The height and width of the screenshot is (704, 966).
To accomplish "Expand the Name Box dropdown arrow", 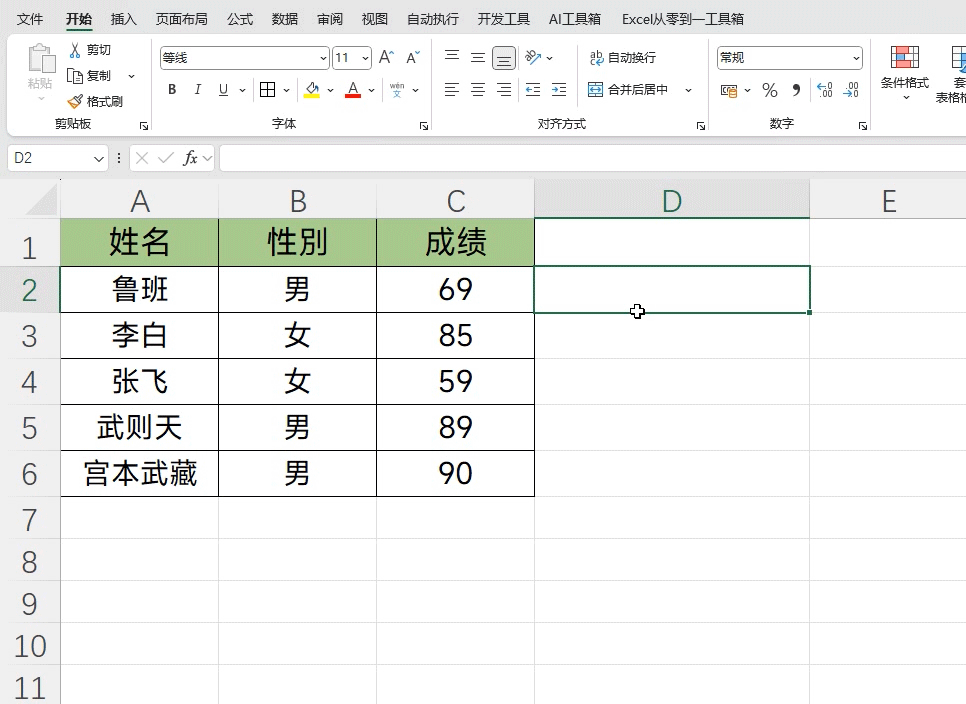I will (99, 159).
